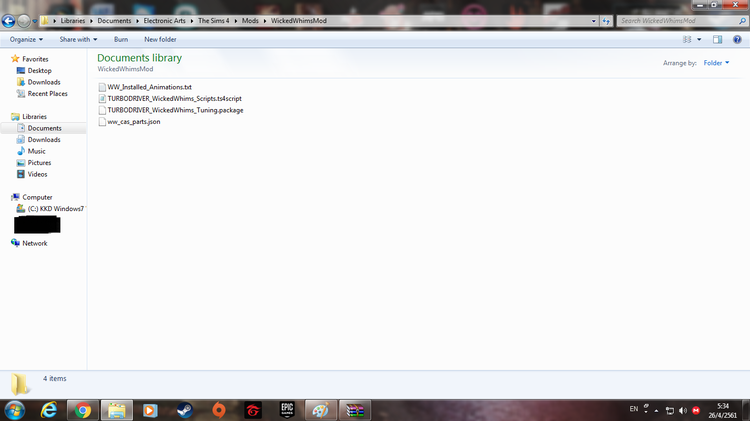Open Videos library in navigation pane
Viewport: 750px width, 421px height.
(x=32, y=174)
